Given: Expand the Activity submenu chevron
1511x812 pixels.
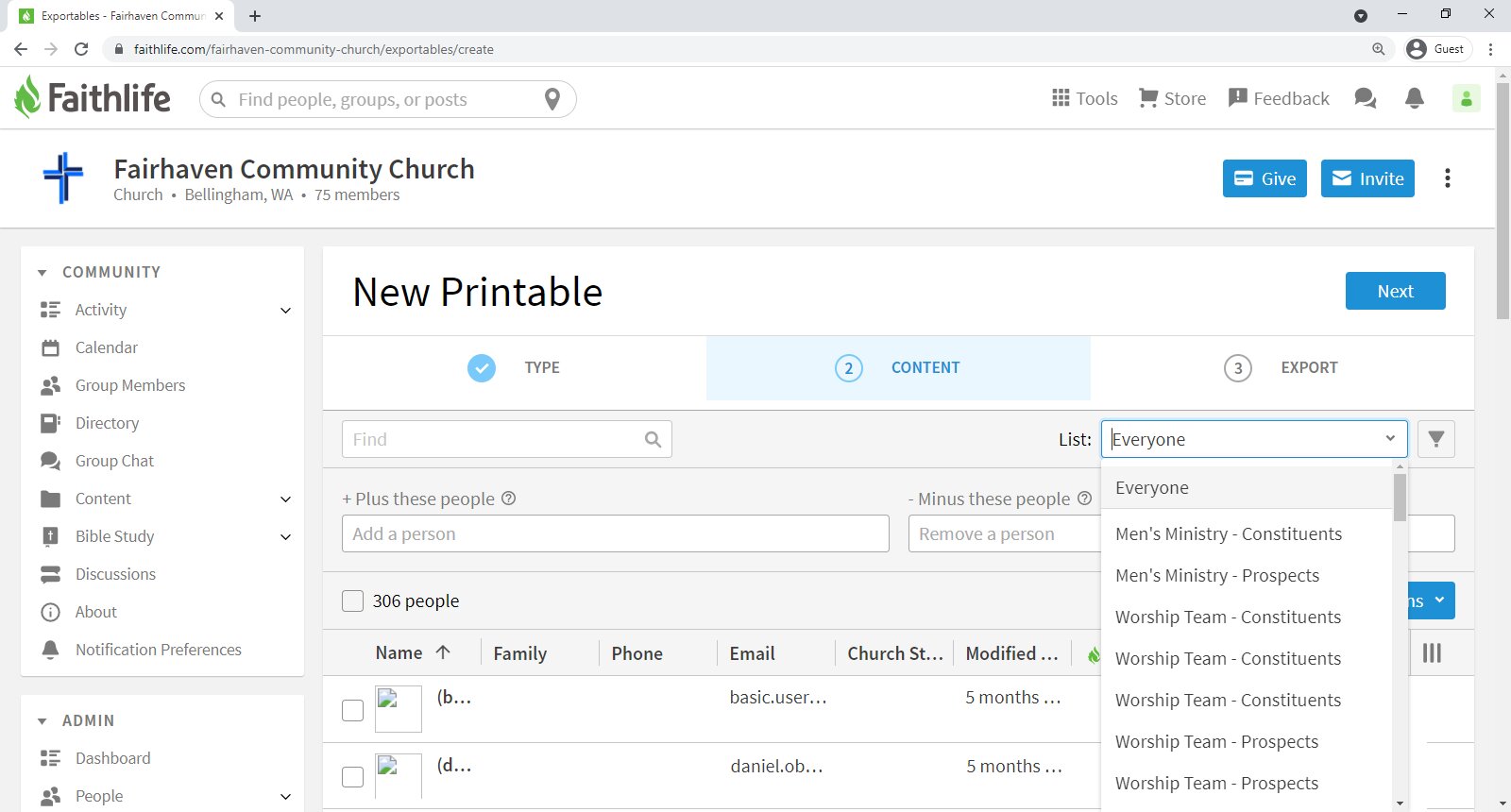Looking at the screenshot, I should 285,311.
